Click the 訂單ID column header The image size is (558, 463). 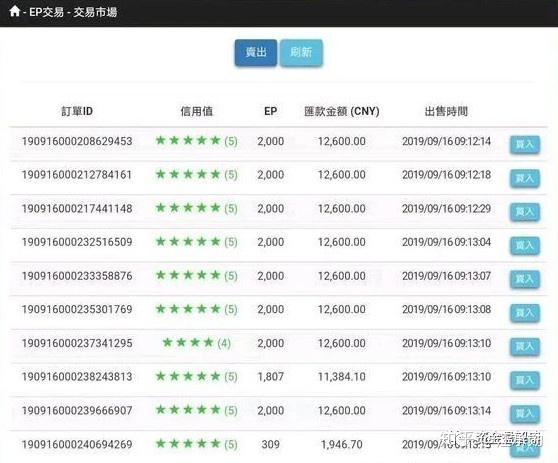pyautogui.click(x=77, y=111)
